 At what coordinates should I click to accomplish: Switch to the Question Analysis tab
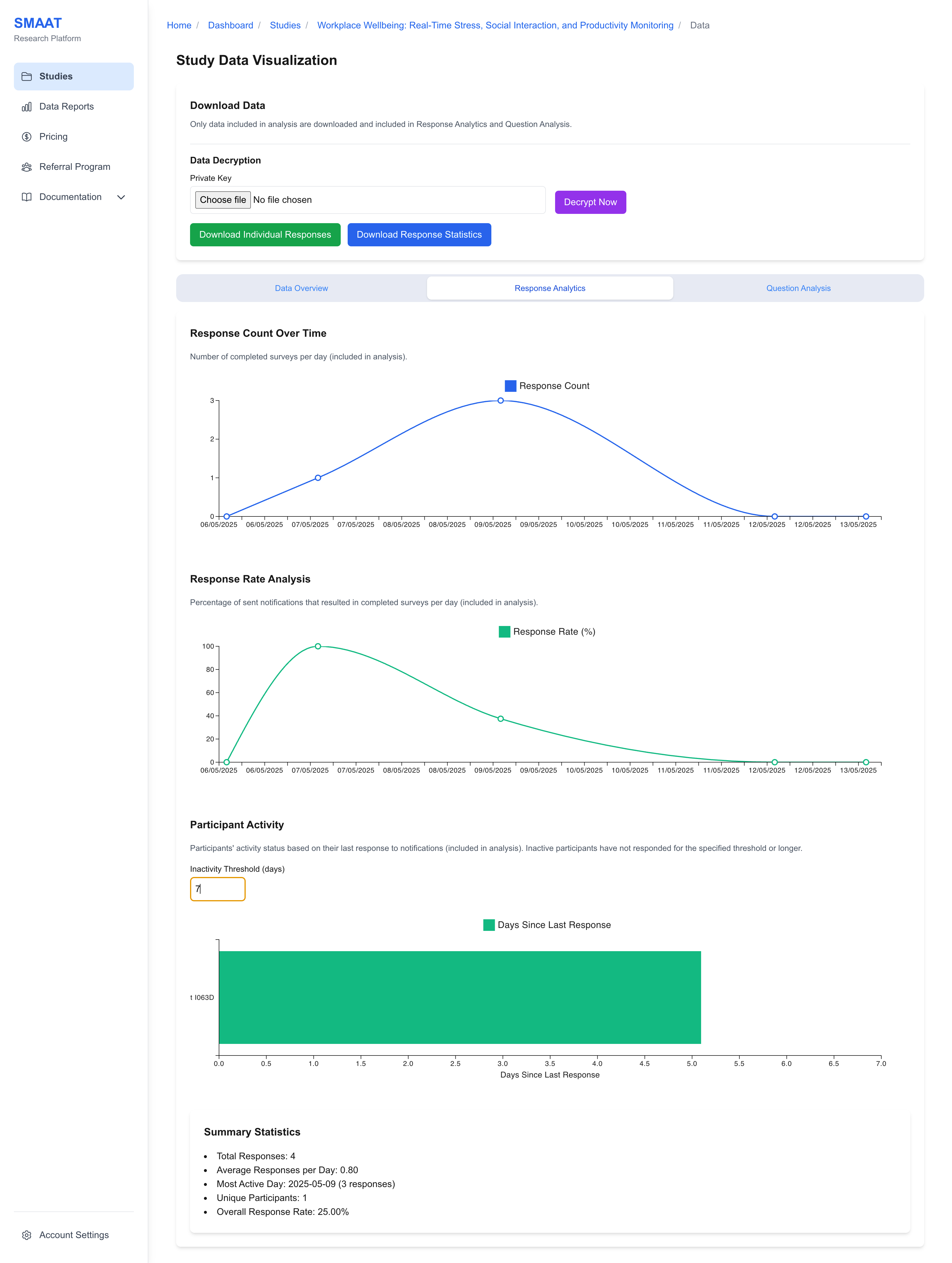[798, 288]
